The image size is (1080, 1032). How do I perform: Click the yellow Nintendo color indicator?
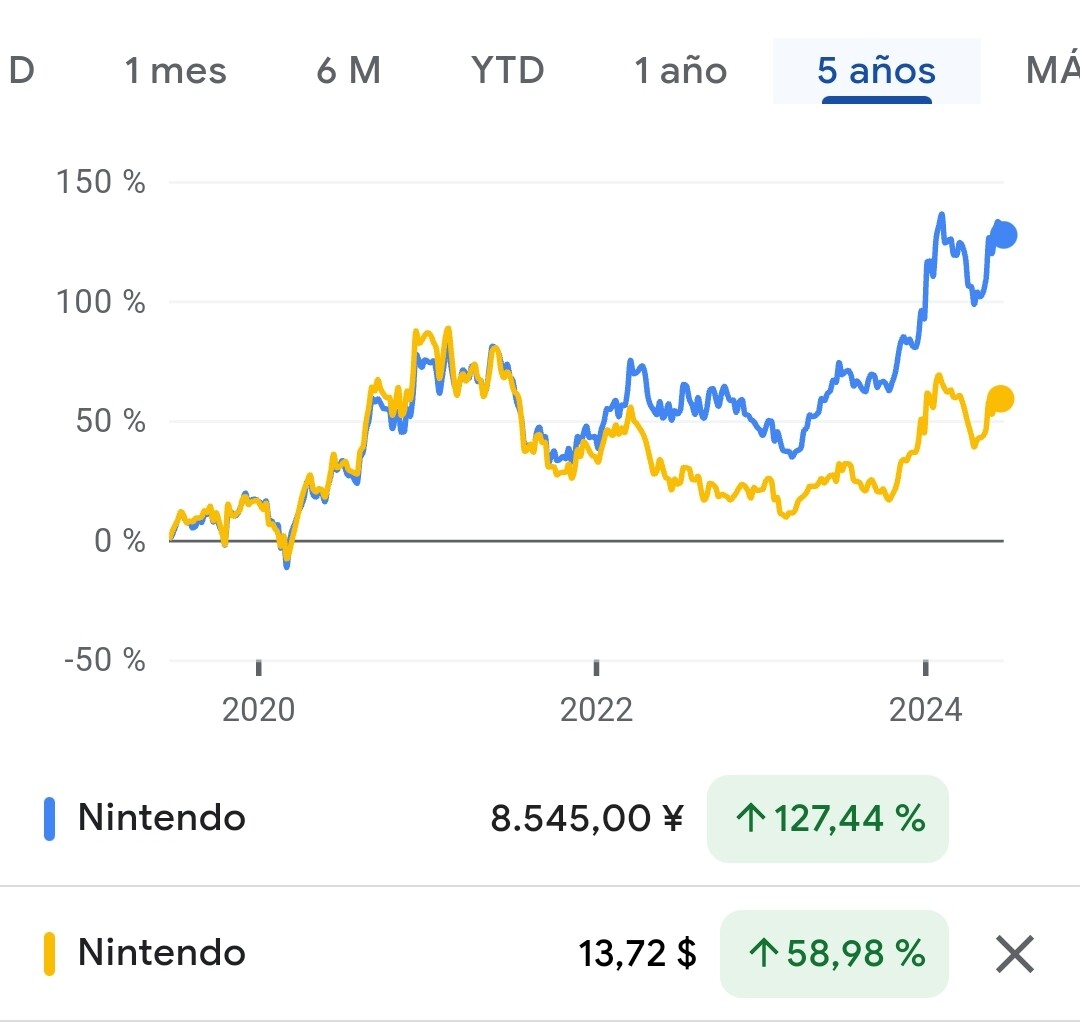coord(50,954)
